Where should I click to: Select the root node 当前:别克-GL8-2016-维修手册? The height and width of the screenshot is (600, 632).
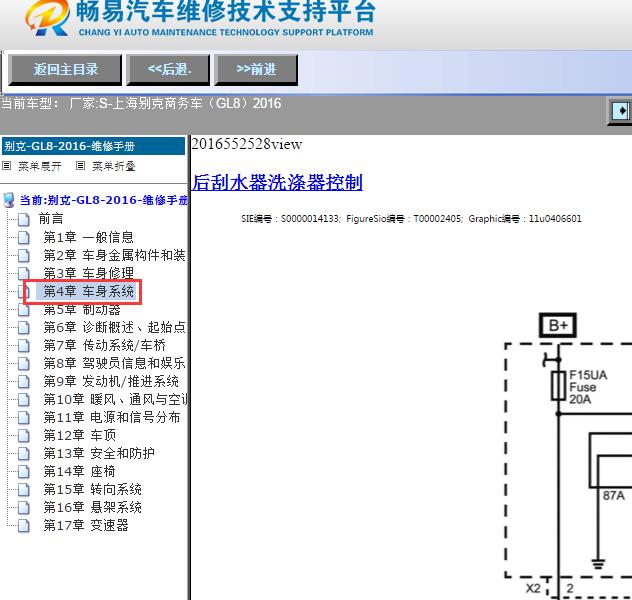pos(104,200)
